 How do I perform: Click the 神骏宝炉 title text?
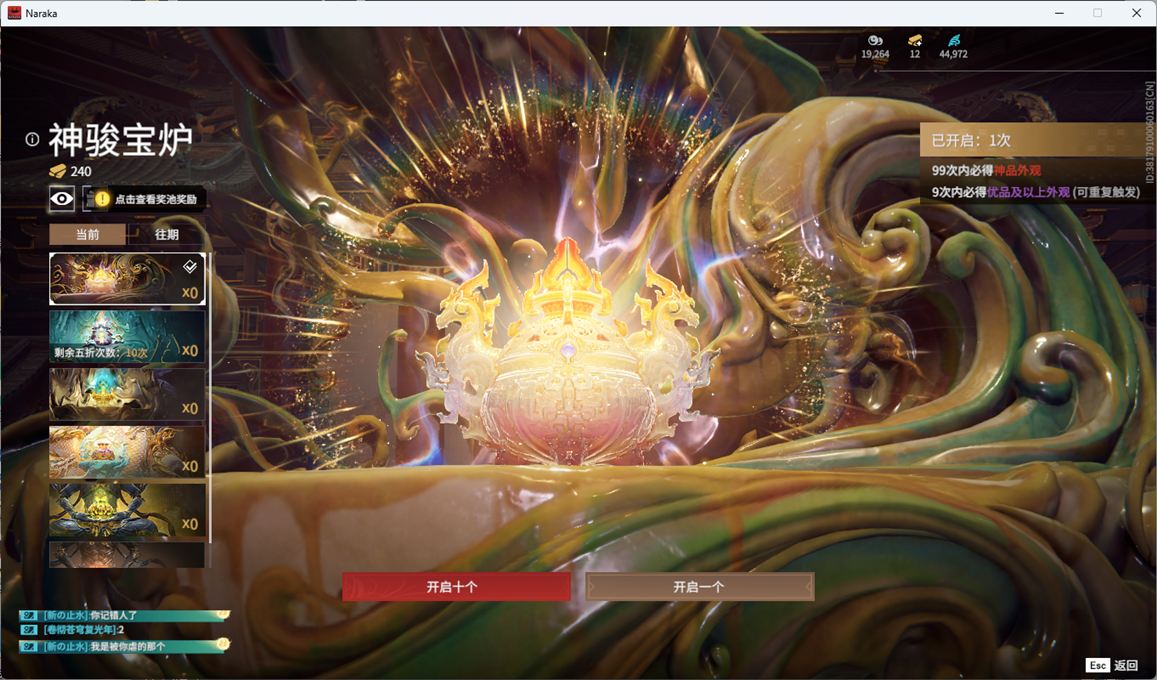[x=120, y=139]
